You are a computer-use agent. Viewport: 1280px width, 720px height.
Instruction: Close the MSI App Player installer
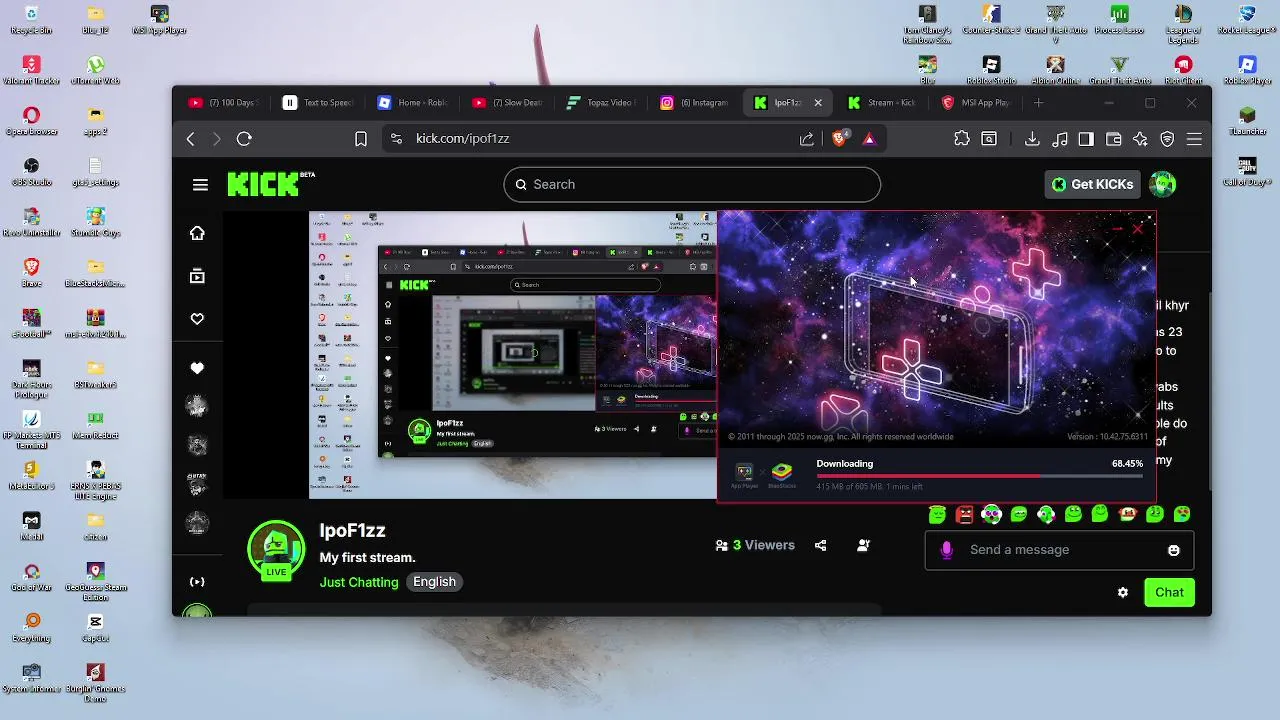point(1137,229)
